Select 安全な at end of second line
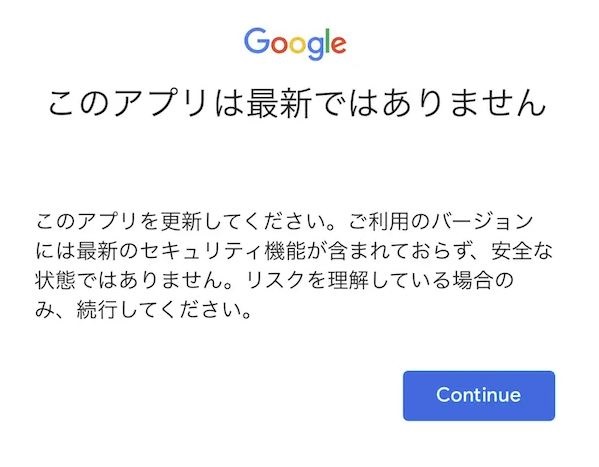The image size is (599, 467). tap(522, 251)
